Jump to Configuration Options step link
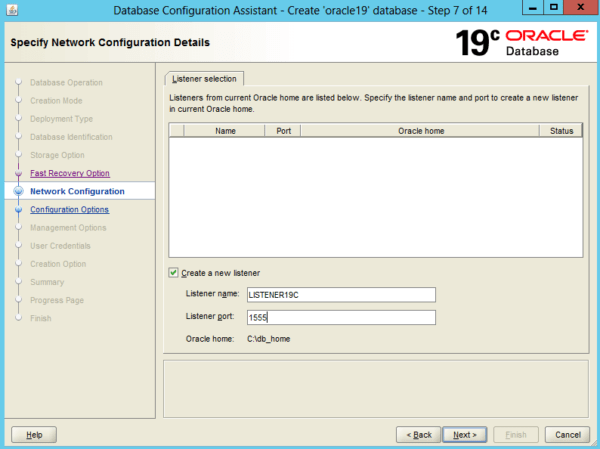Viewport: 600px width, 449px height. [70, 209]
